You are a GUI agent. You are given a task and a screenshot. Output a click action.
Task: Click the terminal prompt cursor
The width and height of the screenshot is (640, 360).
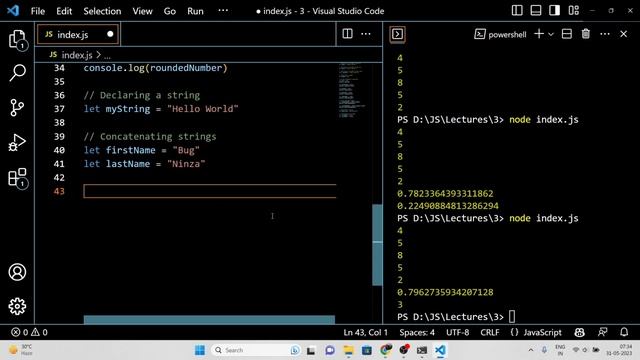(512, 317)
